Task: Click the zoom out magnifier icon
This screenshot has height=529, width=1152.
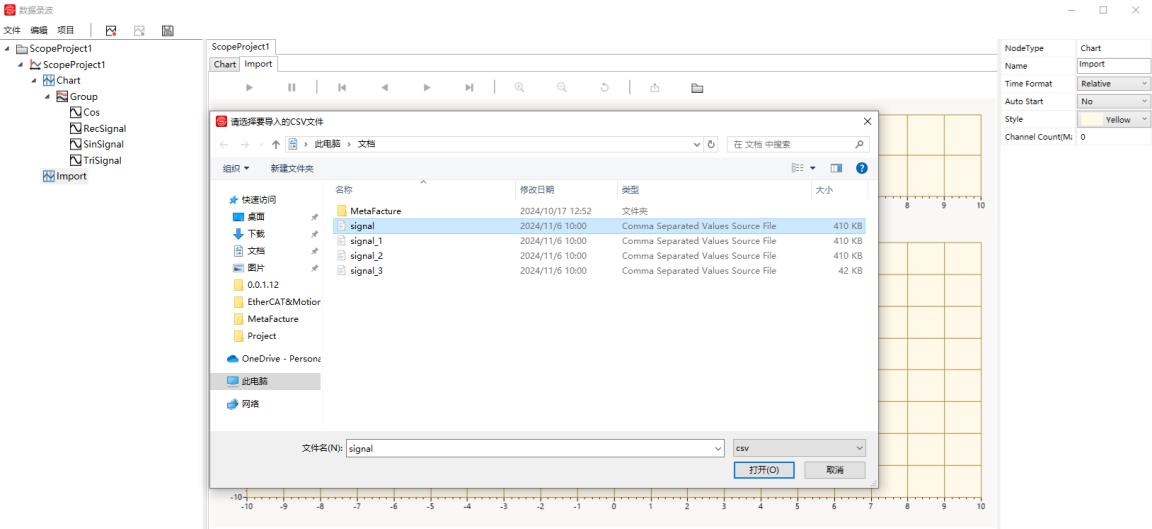Action: 562,87
